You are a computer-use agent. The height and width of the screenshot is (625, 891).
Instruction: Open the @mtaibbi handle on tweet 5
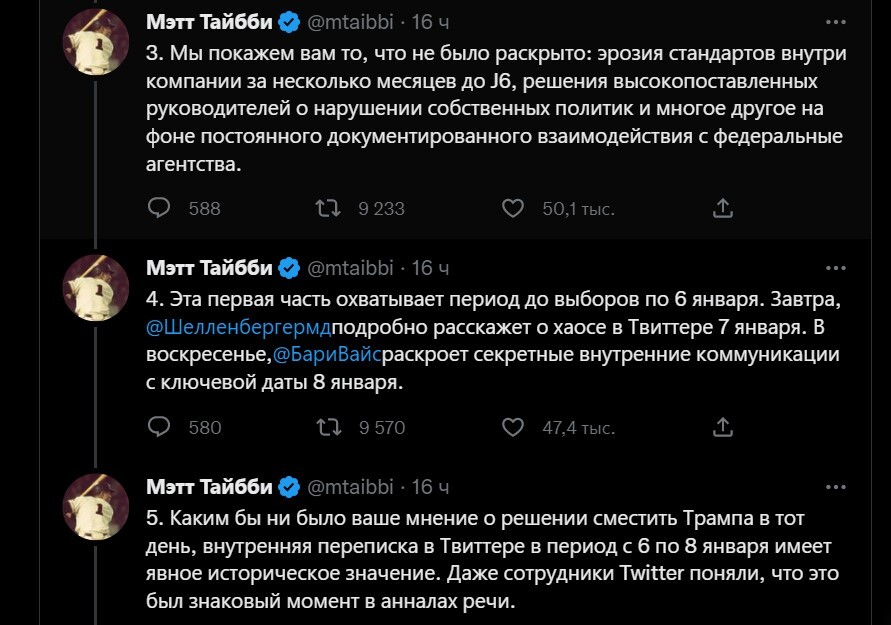(351, 487)
